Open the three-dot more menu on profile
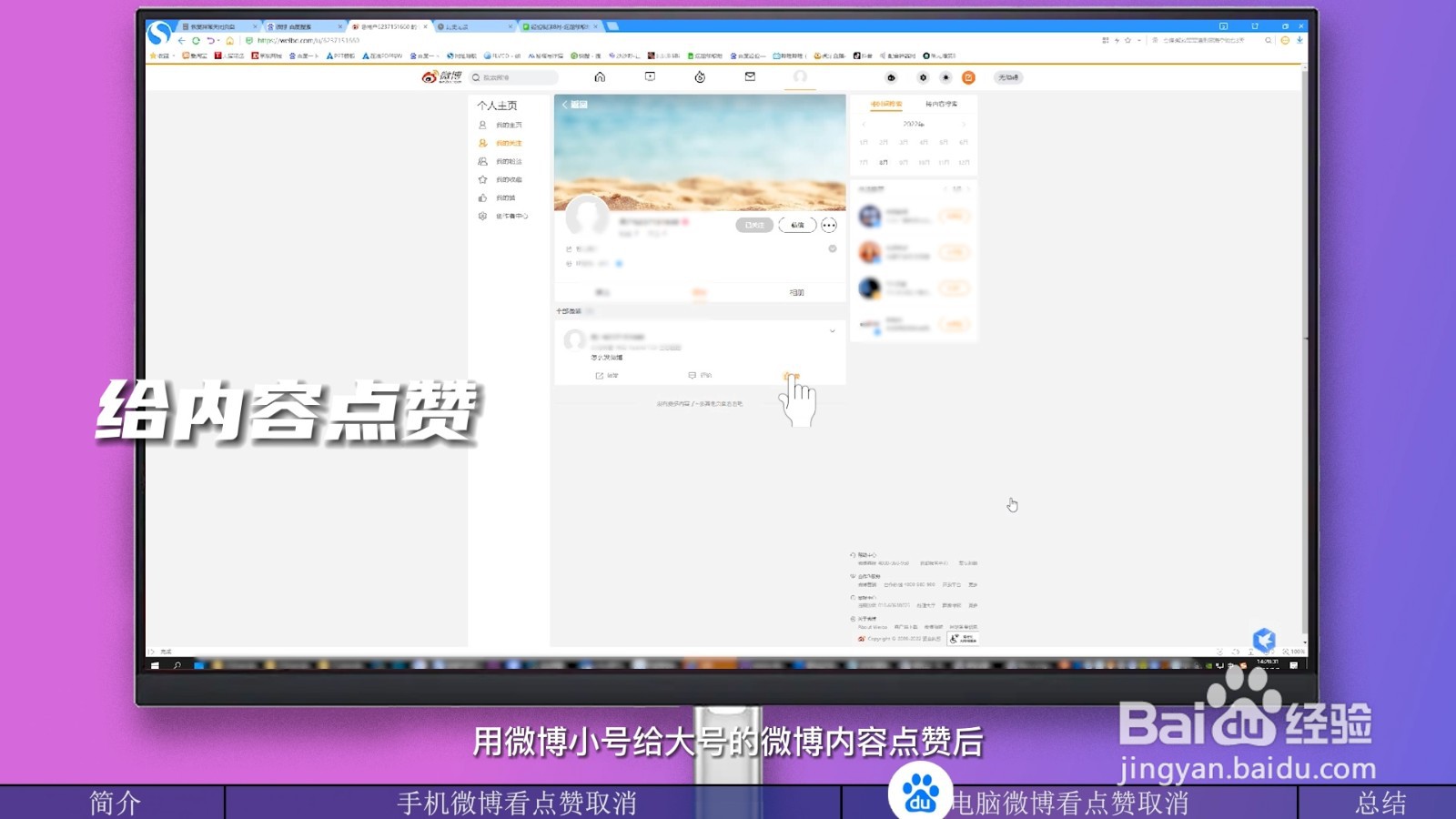The height and width of the screenshot is (819, 1456). [x=829, y=225]
